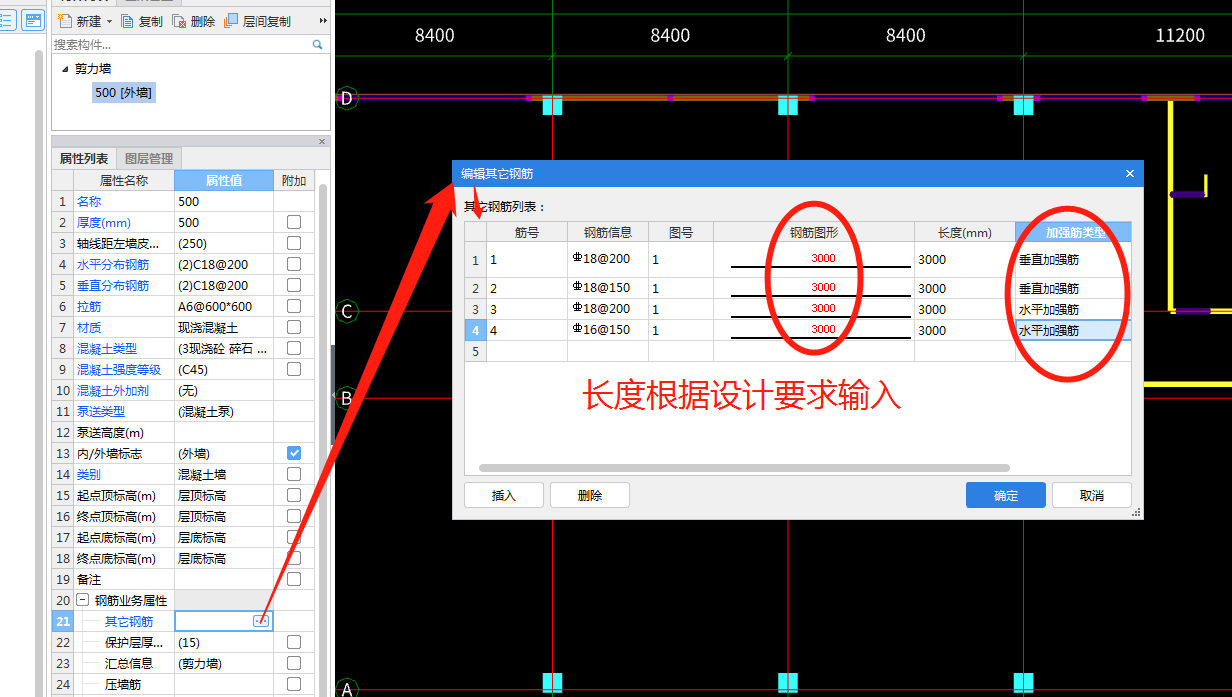Image resolution: width=1232 pixels, height=697 pixels.
Task: Uncheck the 内/外墙标志 附加 checkbox
Action: pos(294,453)
